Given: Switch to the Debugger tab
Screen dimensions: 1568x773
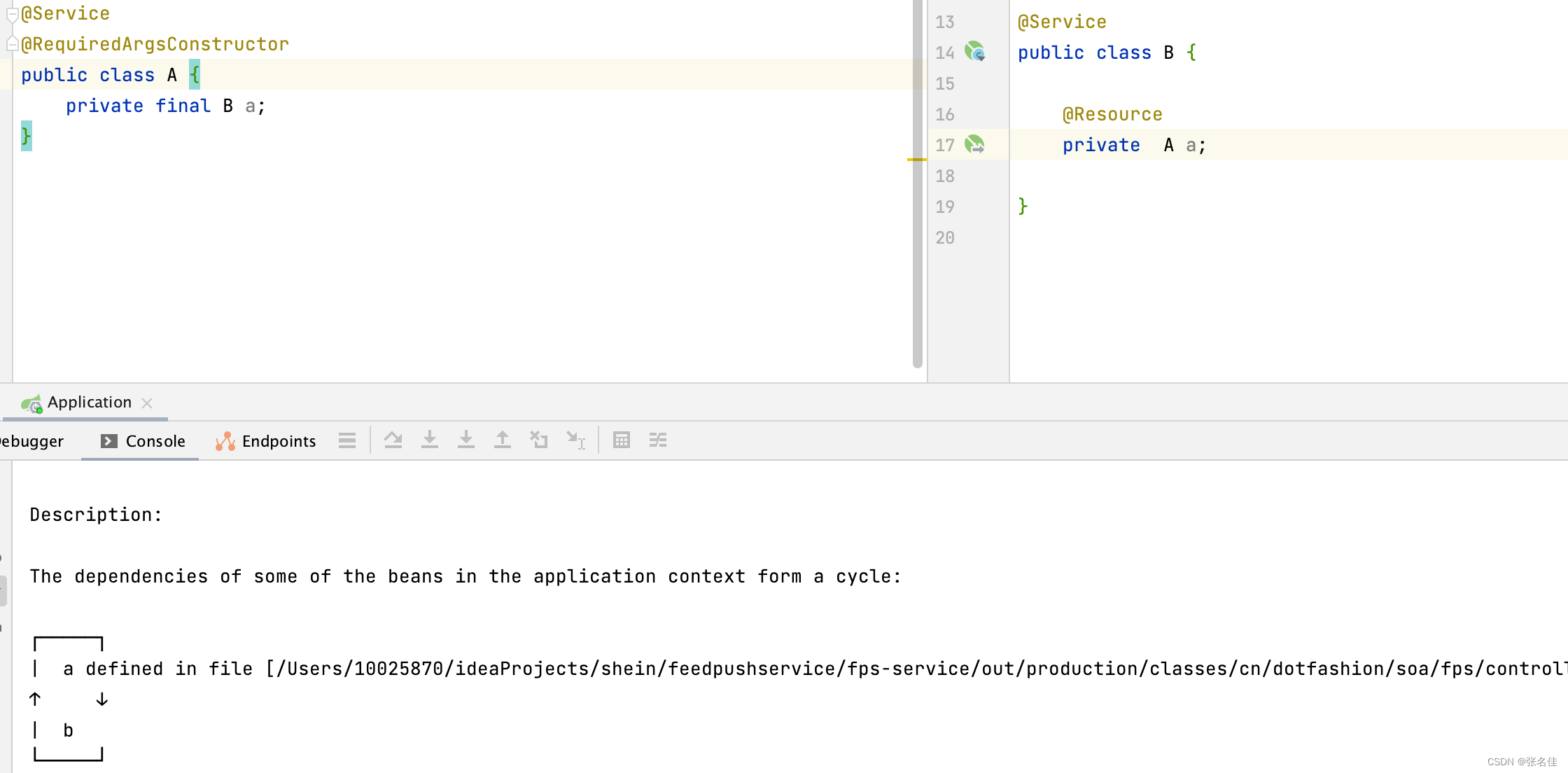Looking at the screenshot, I should [31, 441].
